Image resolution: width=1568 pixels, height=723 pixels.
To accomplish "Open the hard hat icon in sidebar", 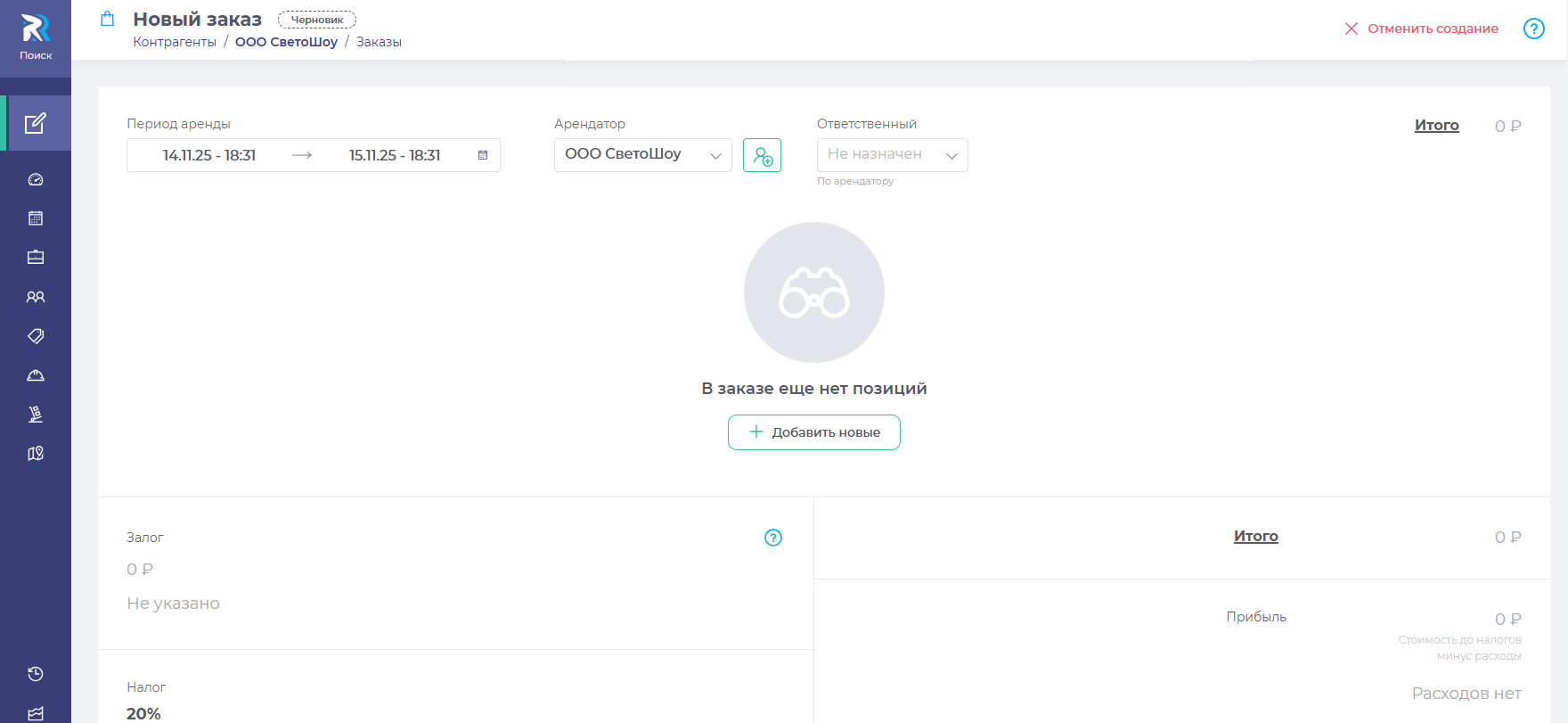I will [36, 375].
